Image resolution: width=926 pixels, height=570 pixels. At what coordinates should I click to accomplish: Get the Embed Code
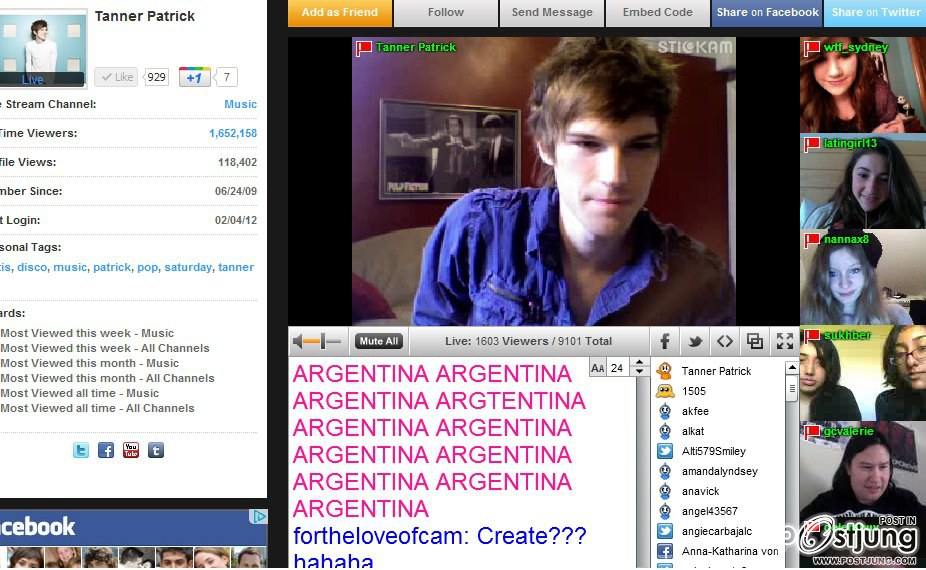pyautogui.click(x=657, y=12)
